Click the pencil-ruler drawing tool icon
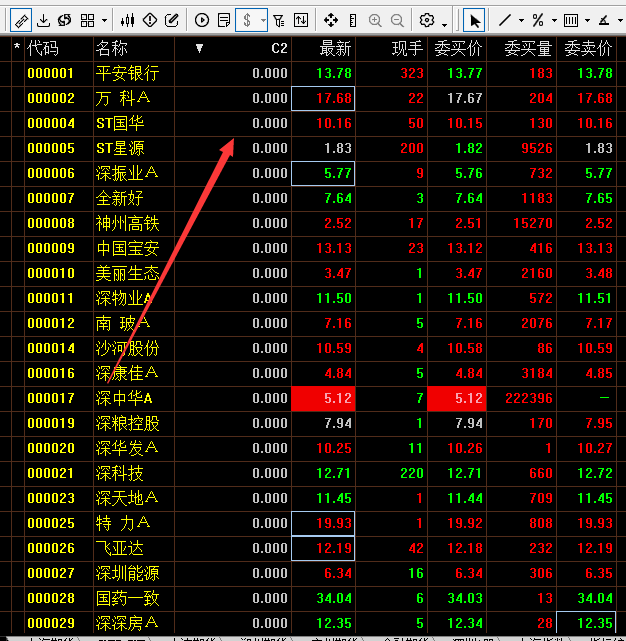The width and height of the screenshot is (626, 641). click(x=21, y=20)
